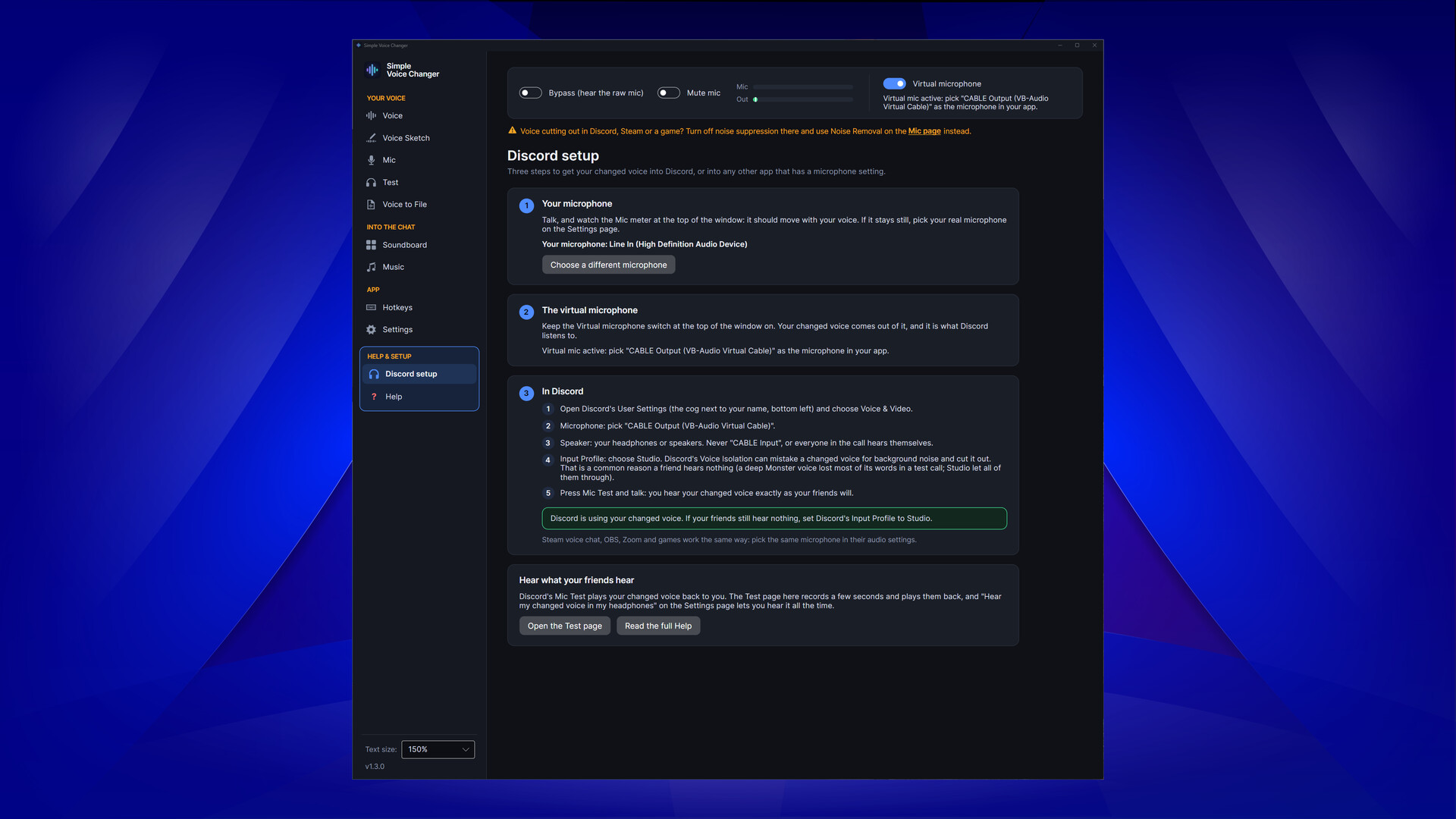Image resolution: width=1456 pixels, height=819 pixels.
Task: Click the Discord setup headset icon
Action: click(374, 374)
